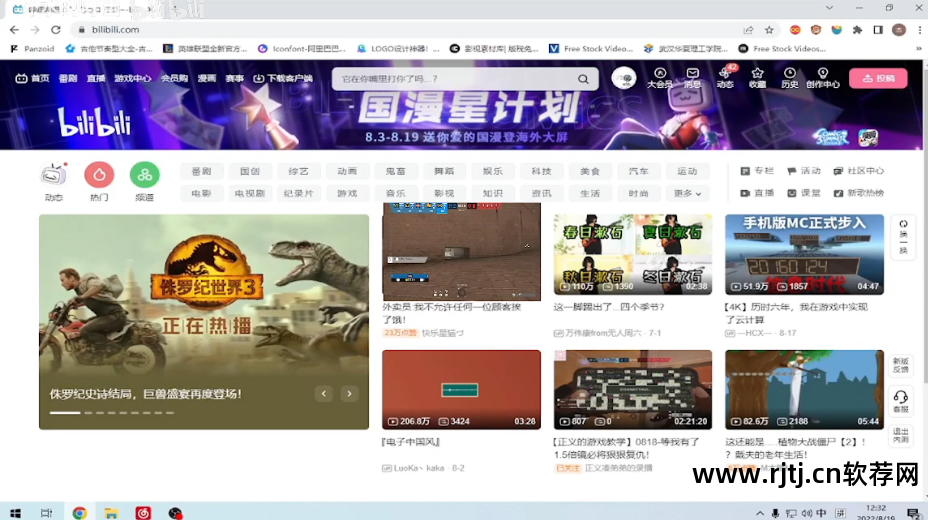
Task: Open the 电子中国风 video thumbnail
Action: pyautogui.click(x=461, y=389)
